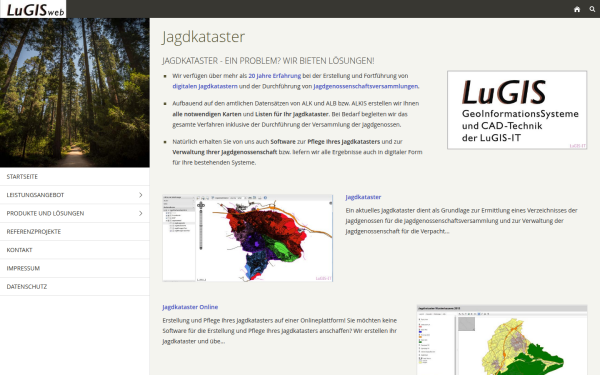Open the 'Jagdkataster Online' heading link
This screenshot has width=600, height=375.
pyautogui.click(x=190, y=307)
